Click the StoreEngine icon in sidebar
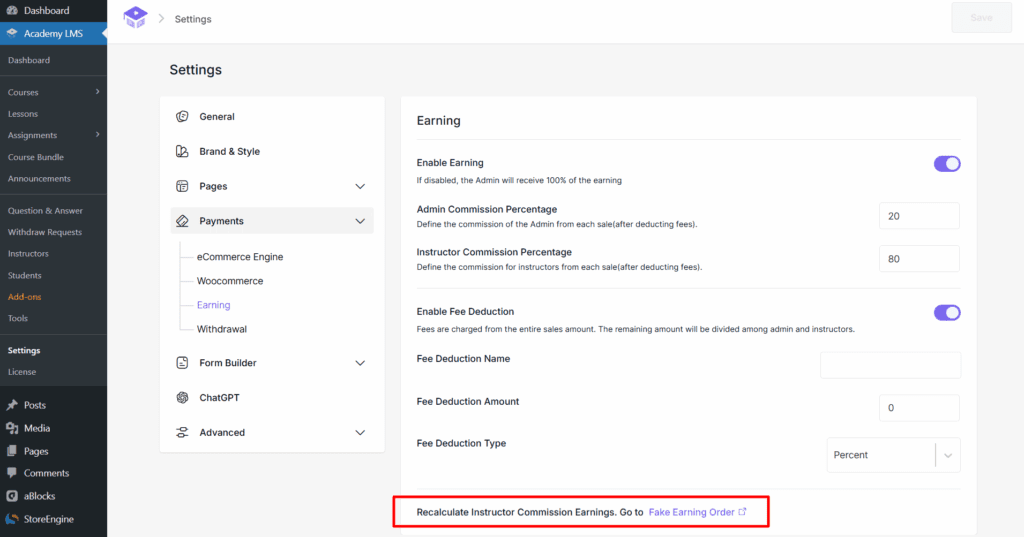This screenshot has width=1024, height=537. pos(12,519)
